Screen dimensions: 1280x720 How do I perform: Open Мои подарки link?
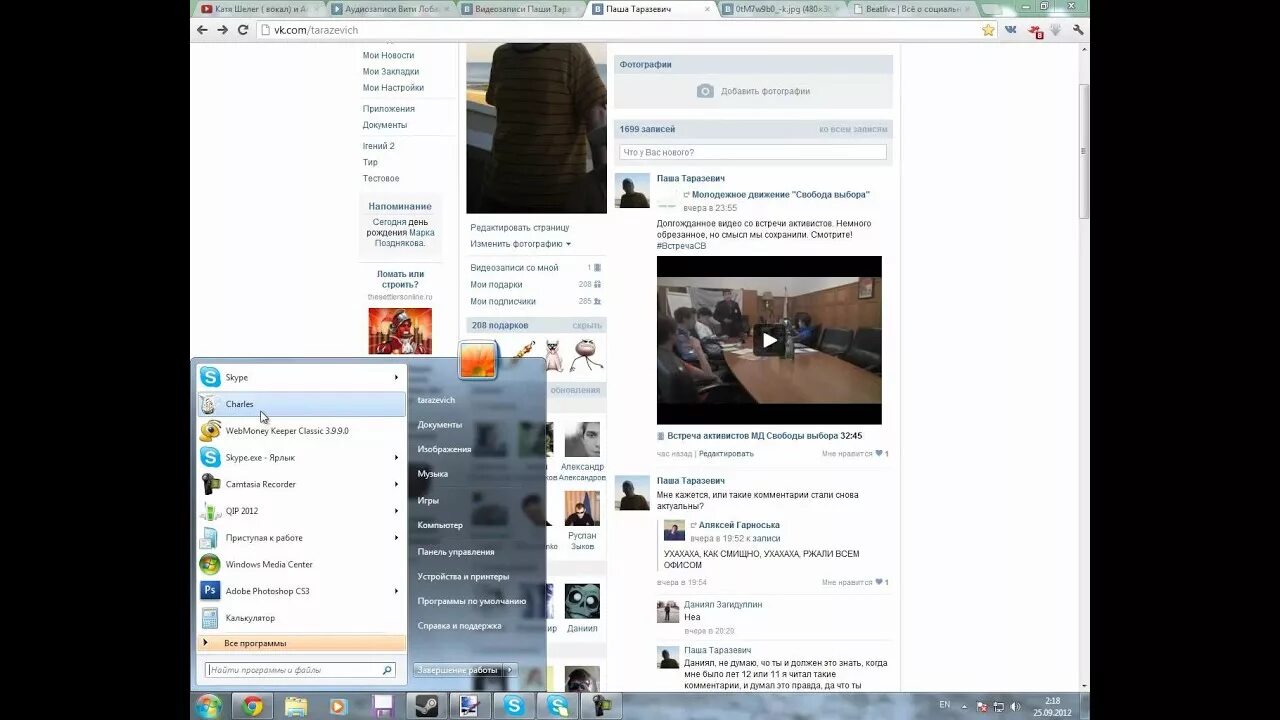[496, 285]
